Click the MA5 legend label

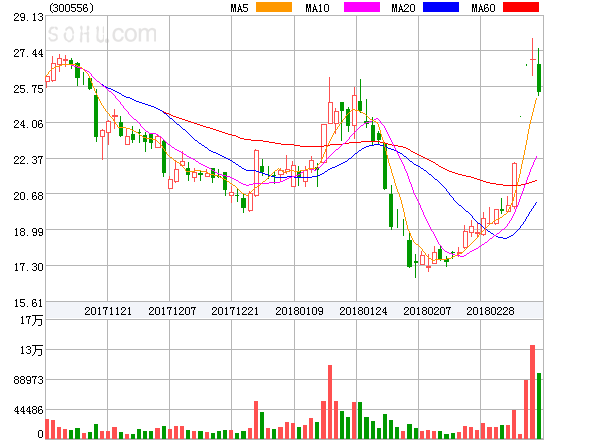tap(240, 8)
